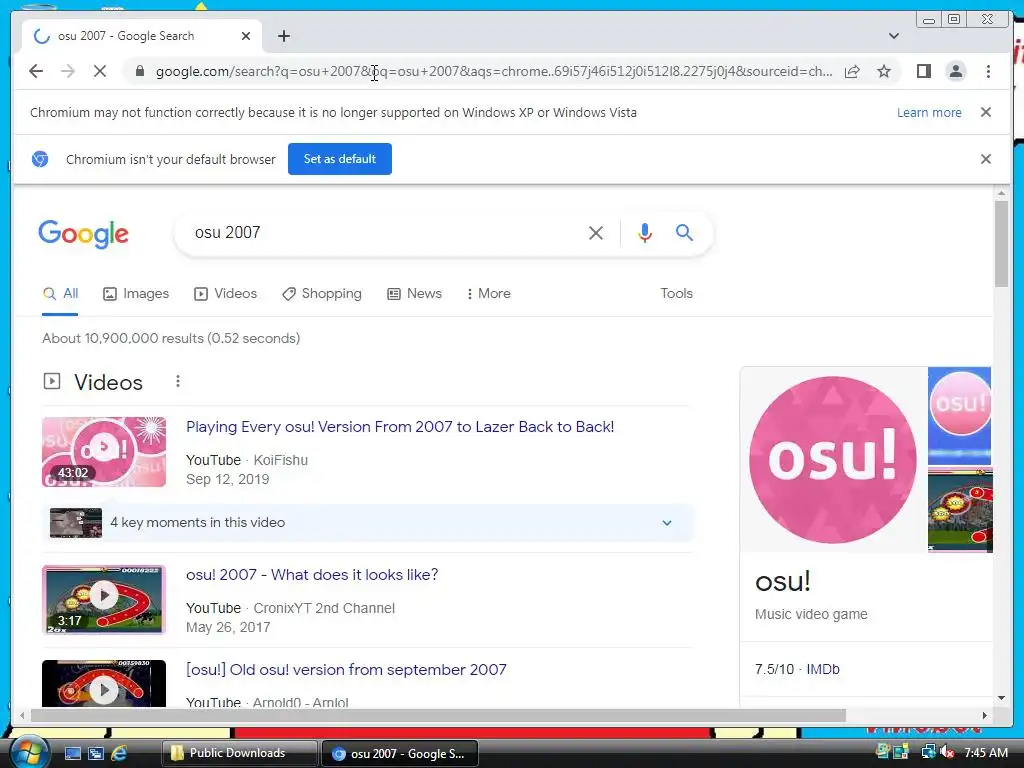Click the muted volume tray icon

(946, 752)
